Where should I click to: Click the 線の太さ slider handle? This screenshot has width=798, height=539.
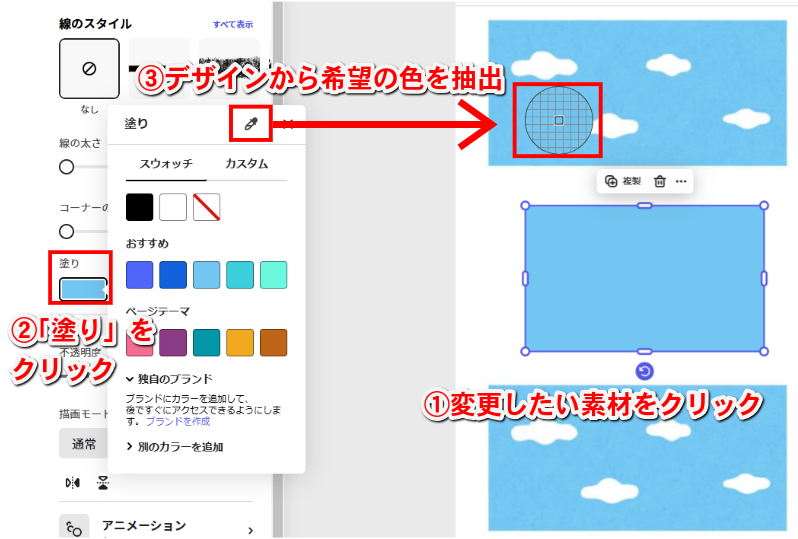tap(67, 167)
